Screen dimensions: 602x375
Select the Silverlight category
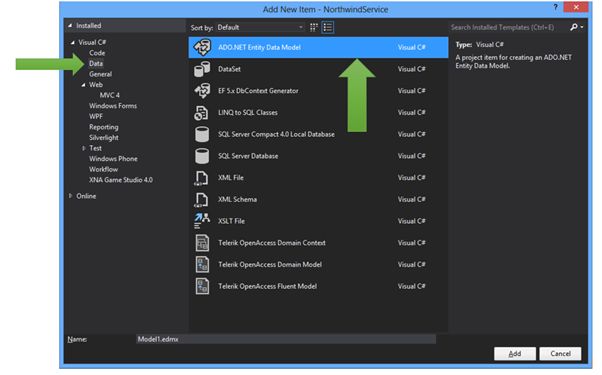point(104,137)
